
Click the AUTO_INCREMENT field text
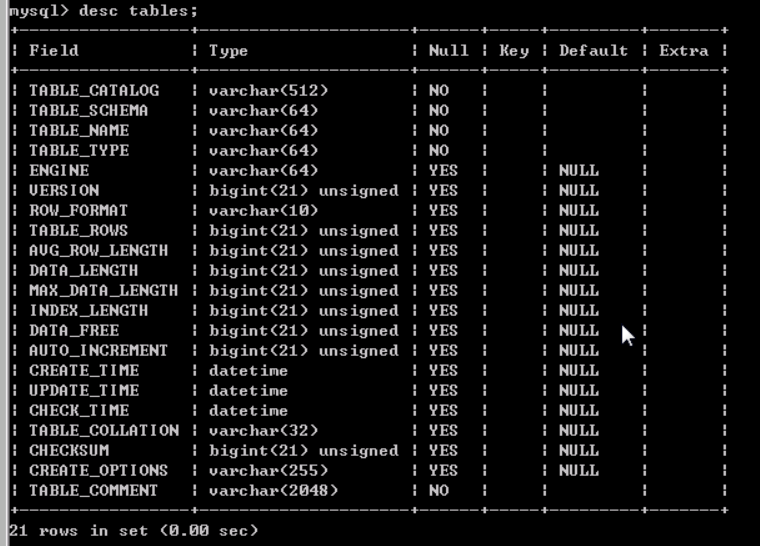coord(99,350)
